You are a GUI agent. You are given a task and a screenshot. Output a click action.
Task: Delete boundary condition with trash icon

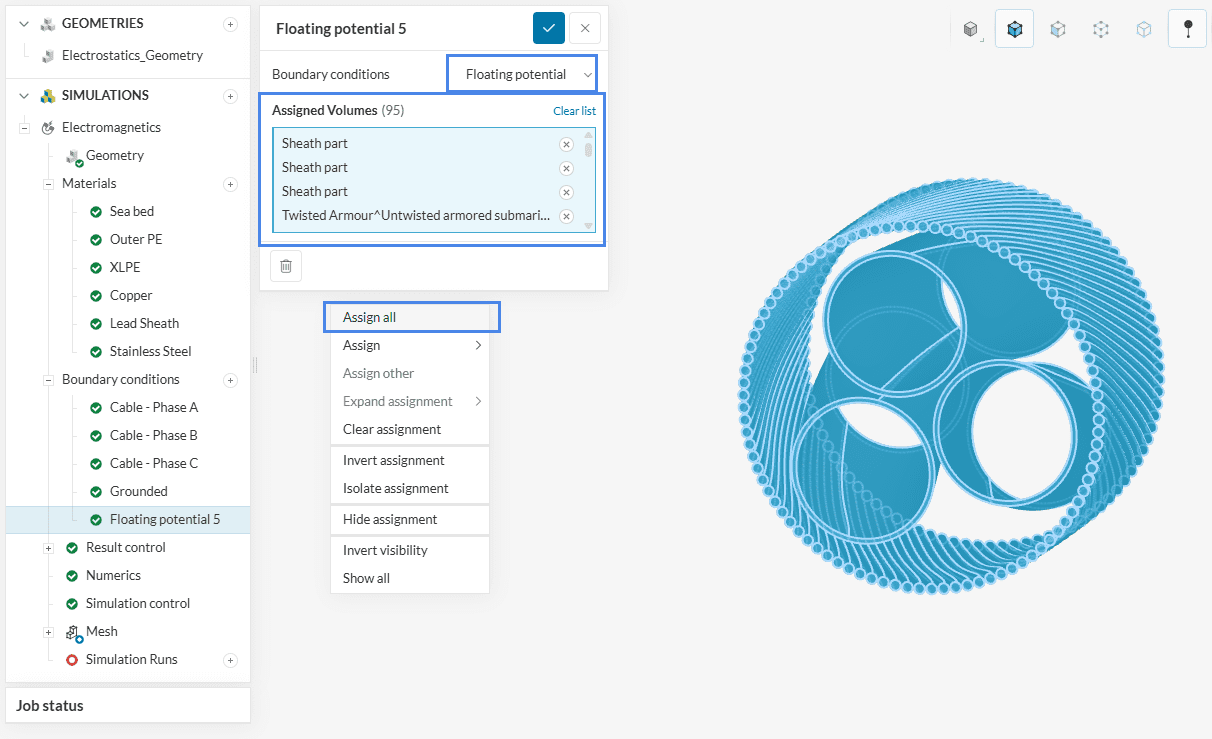click(286, 266)
